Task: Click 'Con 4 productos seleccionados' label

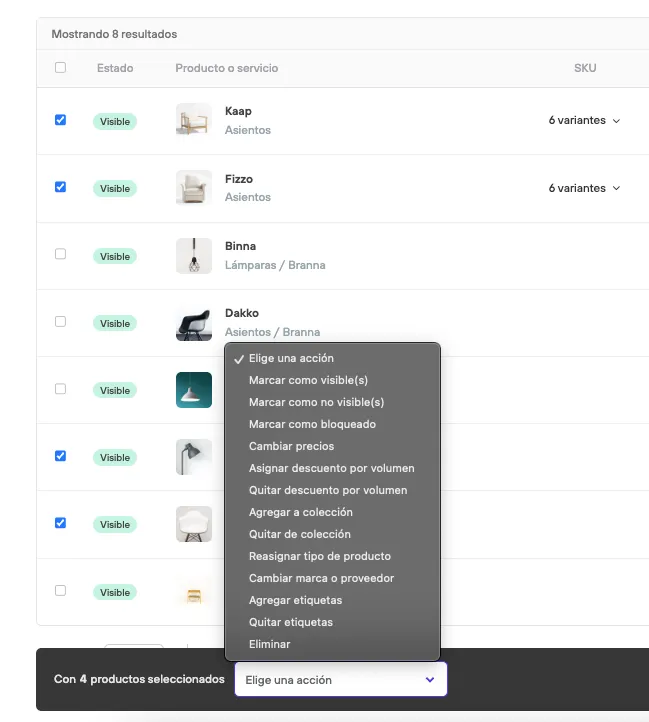Action: (x=139, y=679)
